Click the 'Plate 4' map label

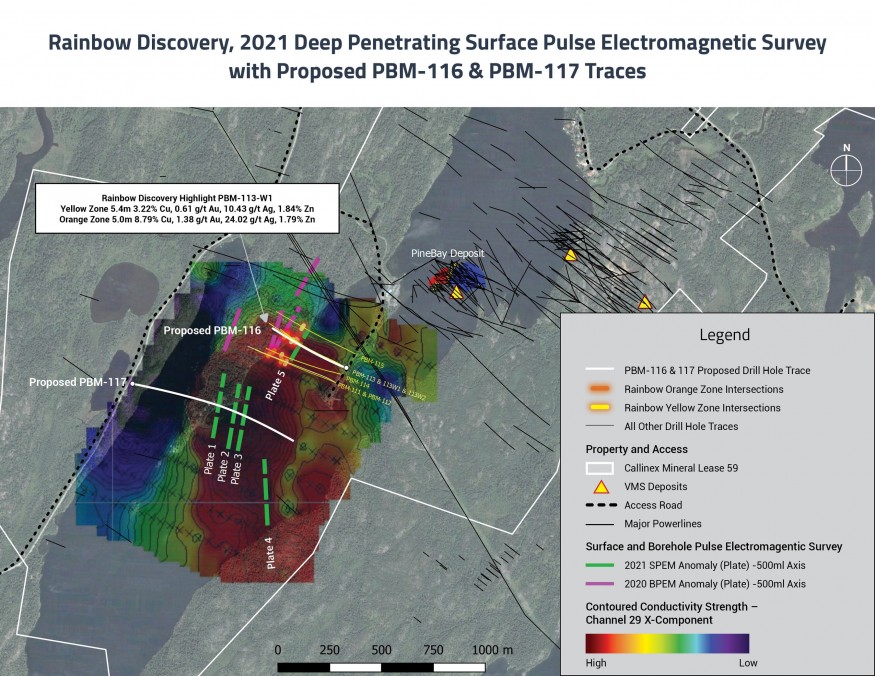click(x=270, y=553)
